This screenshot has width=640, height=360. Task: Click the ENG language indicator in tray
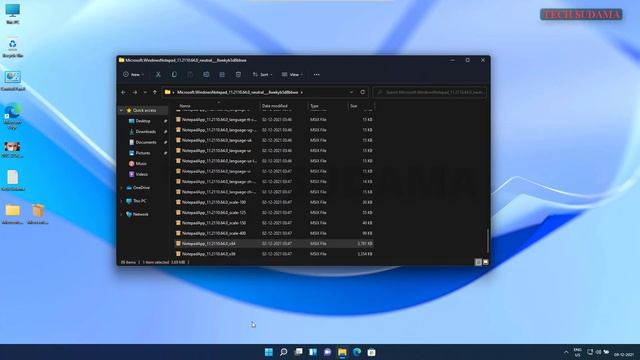click(578, 352)
